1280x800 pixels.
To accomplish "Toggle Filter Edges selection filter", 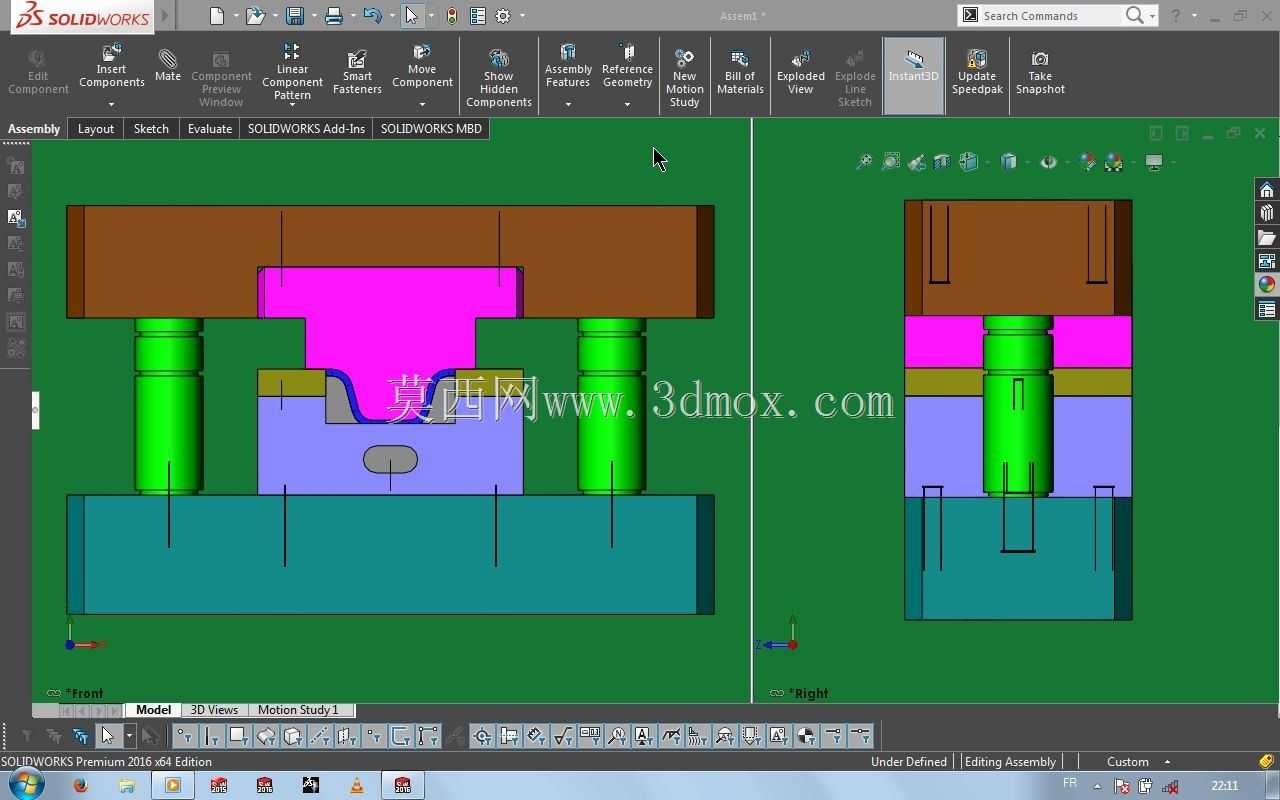I will click(212, 736).
